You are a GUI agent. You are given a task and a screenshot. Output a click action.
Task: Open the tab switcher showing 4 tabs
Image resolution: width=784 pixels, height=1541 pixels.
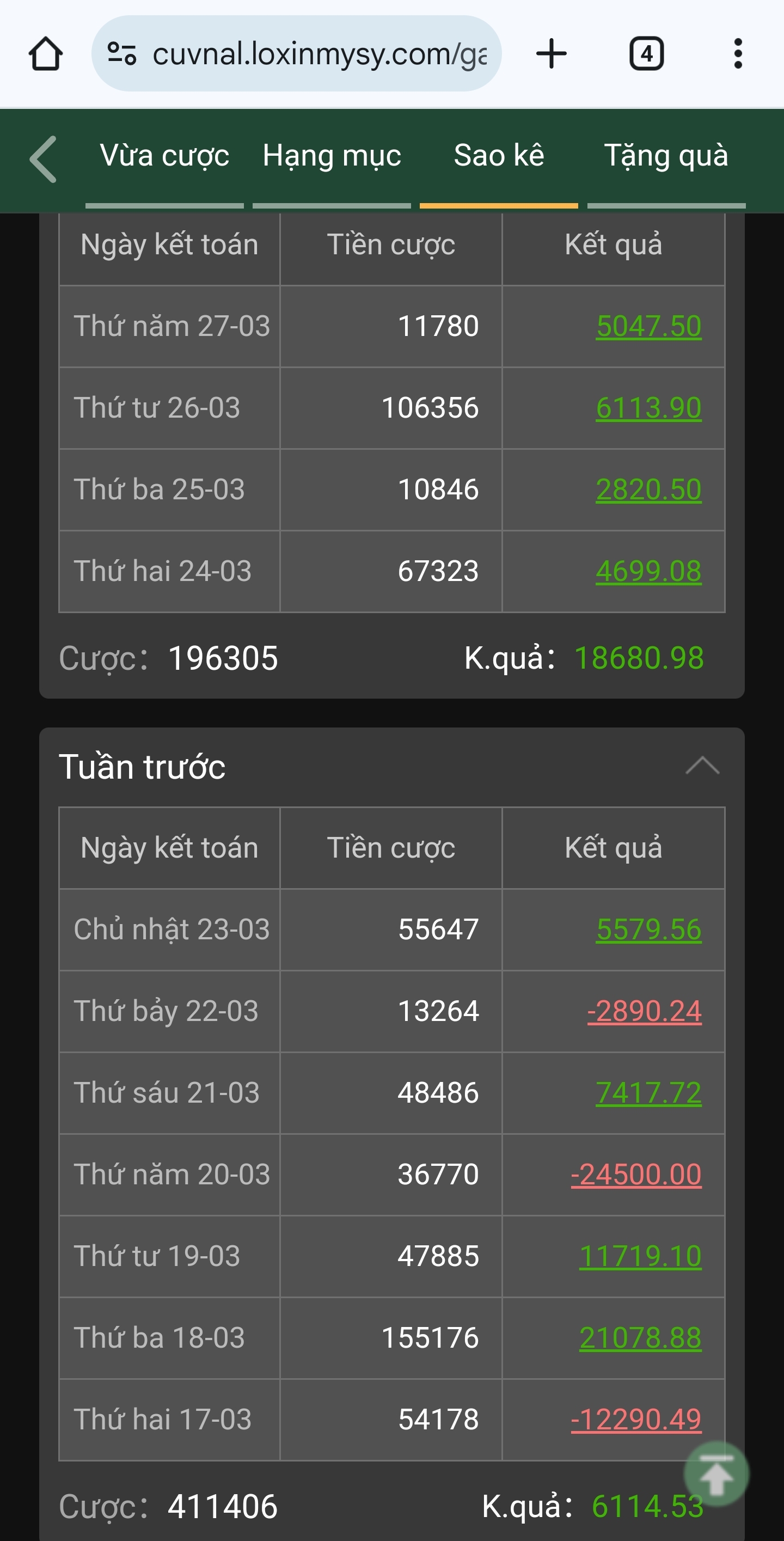pyautogui.click(x=646, y=54)
